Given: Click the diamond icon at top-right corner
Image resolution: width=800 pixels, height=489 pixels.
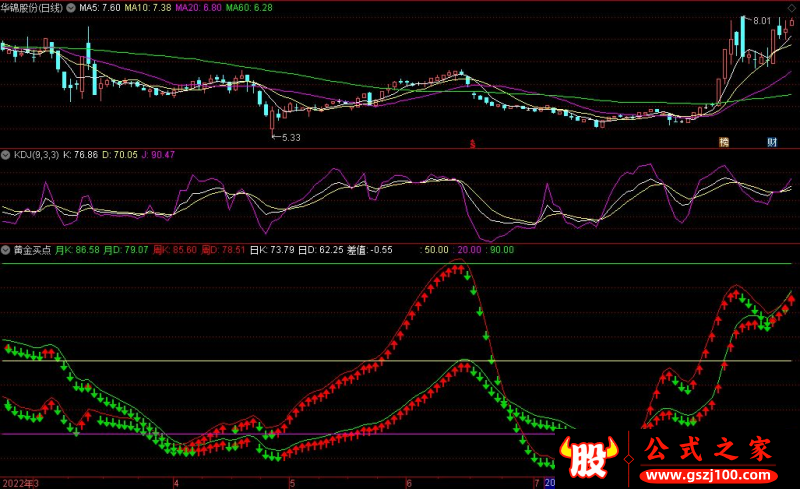Looking at the screenshot, I should 793,6.
